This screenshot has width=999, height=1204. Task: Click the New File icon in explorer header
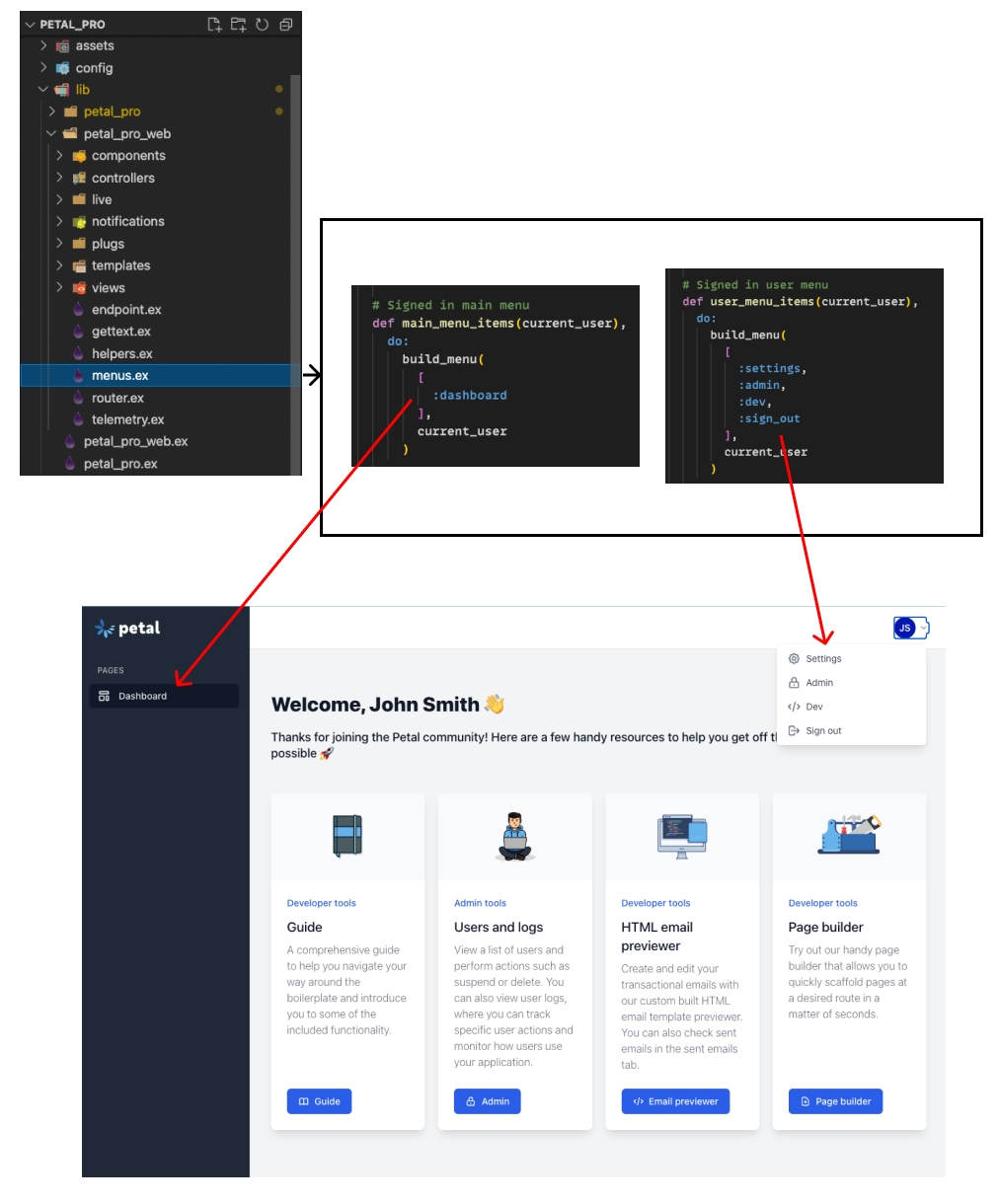point(214,25)
